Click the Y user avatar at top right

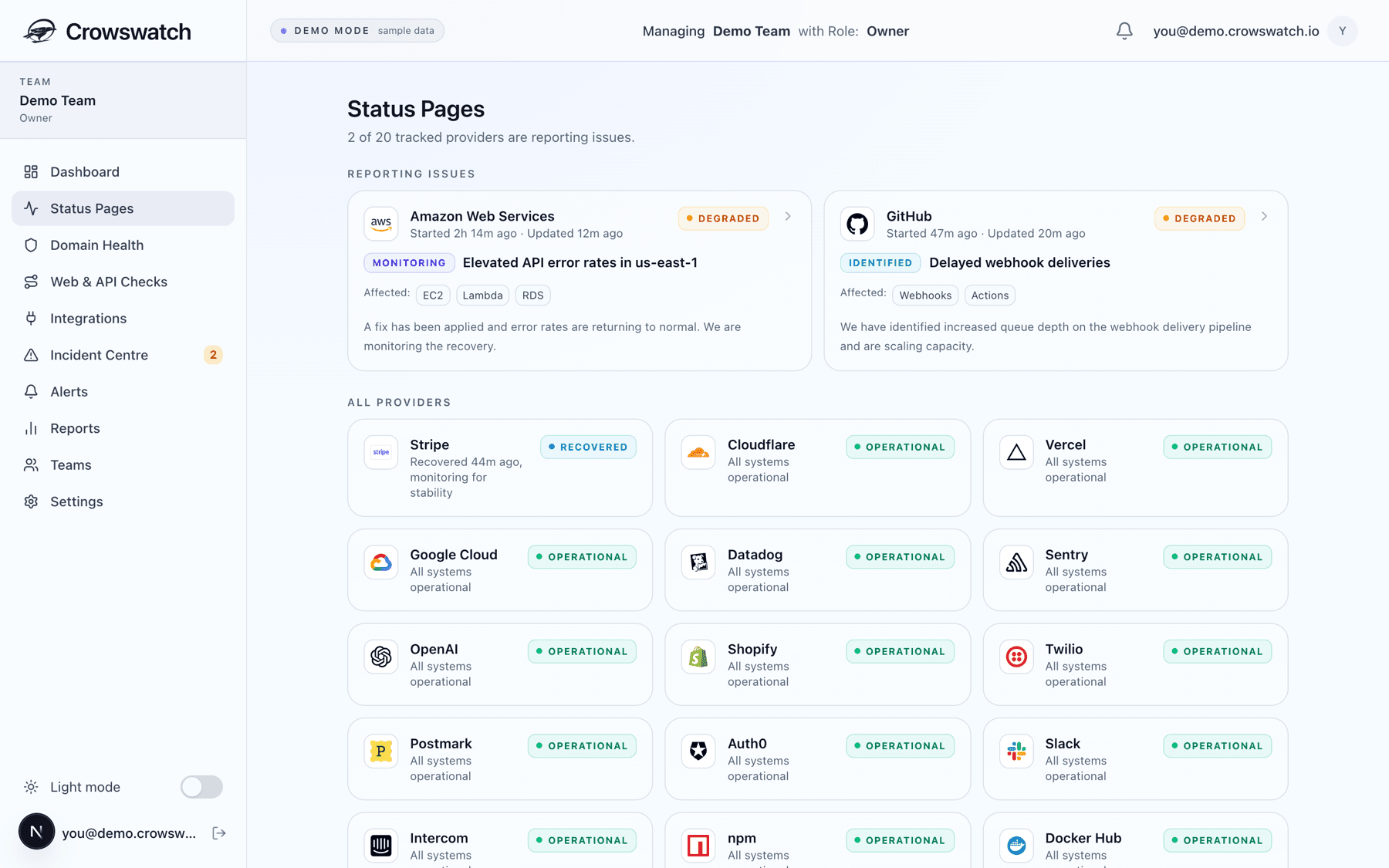pos(1343,31)
